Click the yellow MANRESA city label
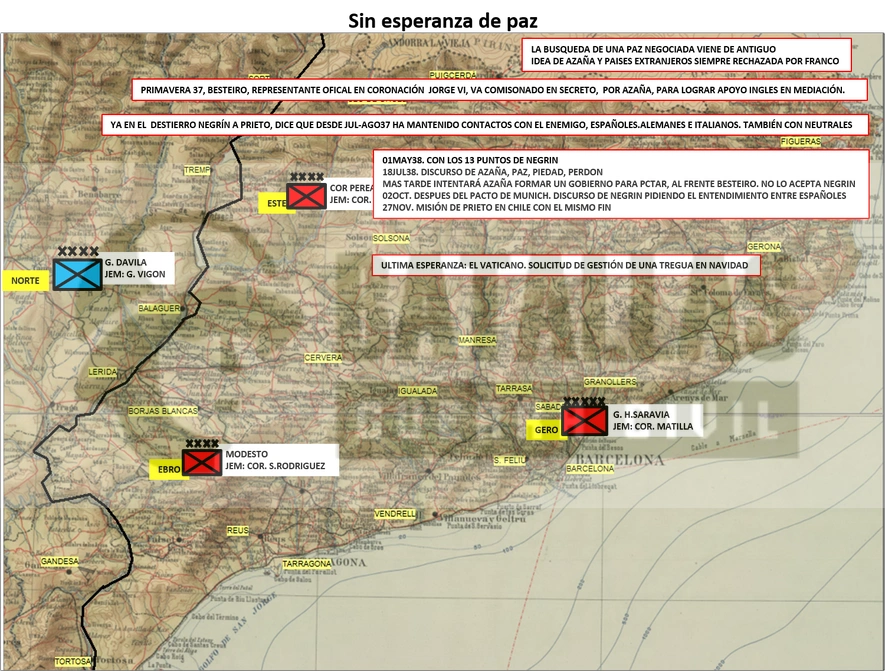This screenshot has height=671, width=885. [477, 340]
